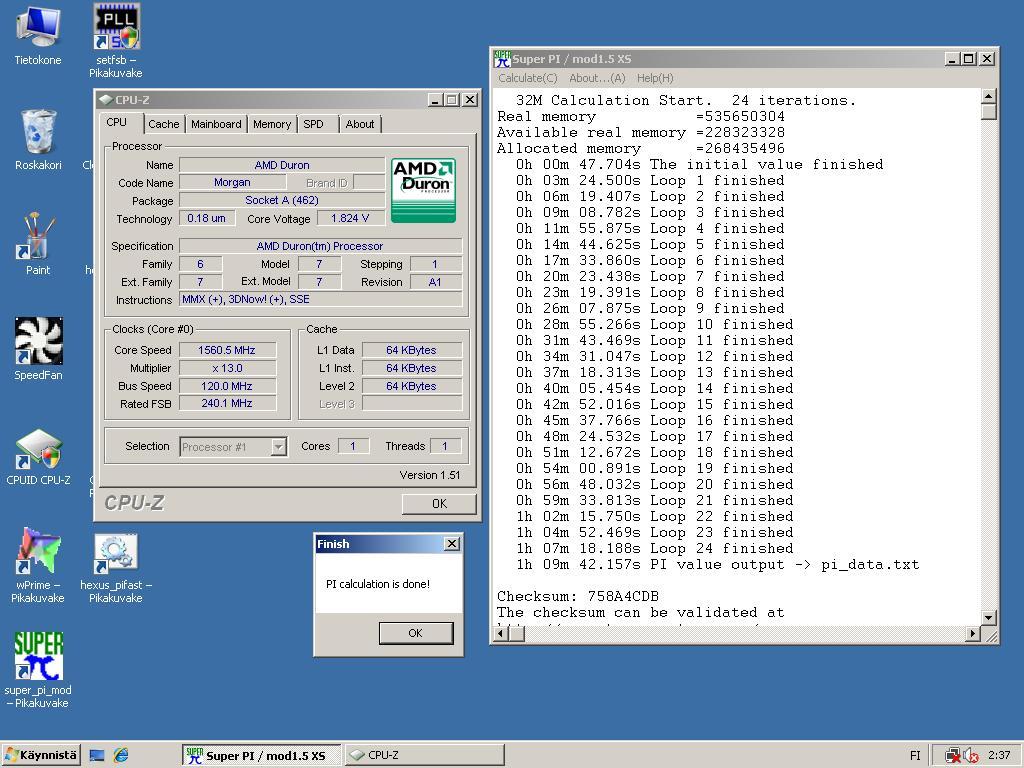Launch the hexus_pifast desktop shortcut
Image resolution: width=1024 pixels, height=768 pixels.
(x=116, y=552)
